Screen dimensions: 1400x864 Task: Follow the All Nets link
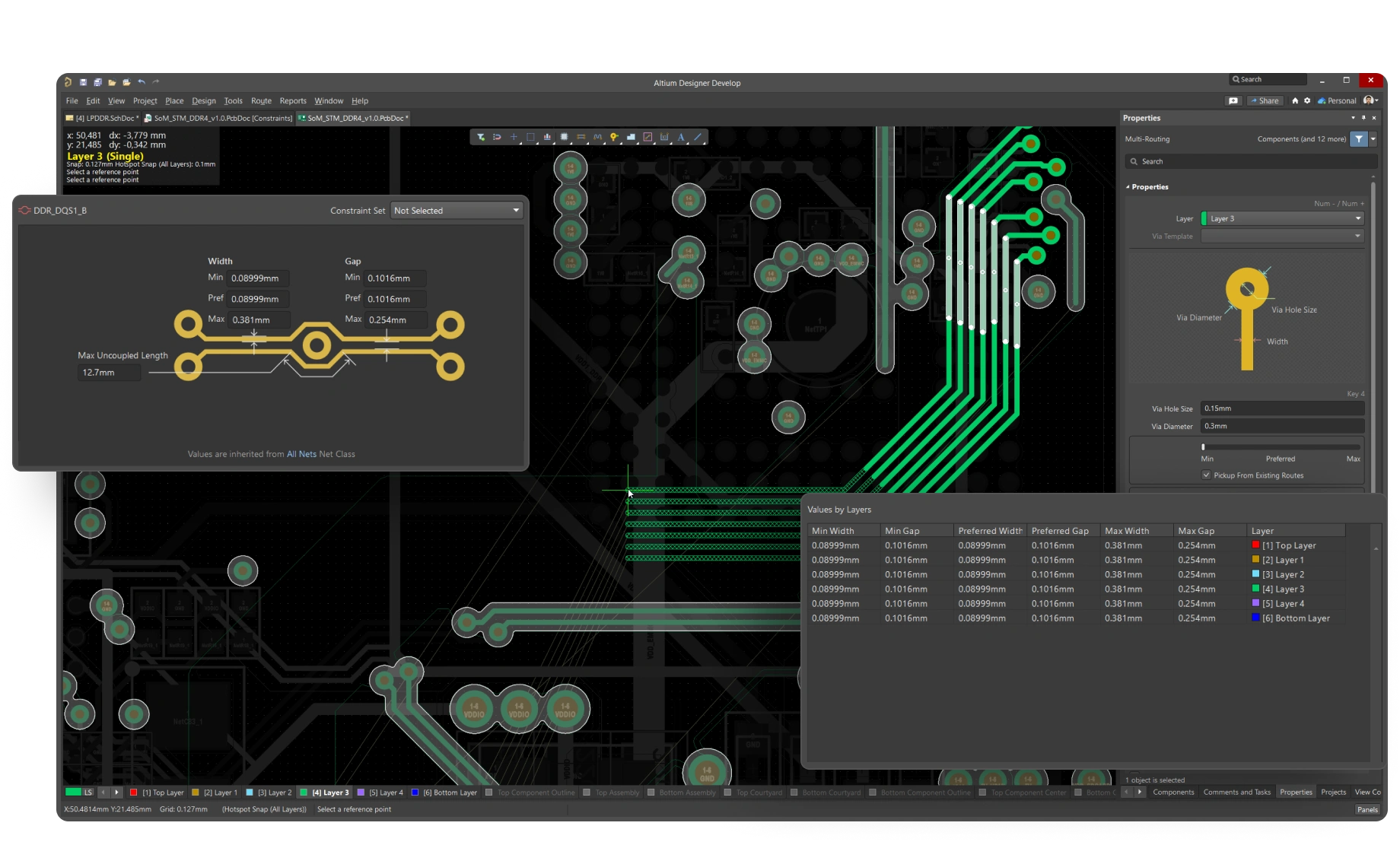pyautogui.click(x=301, y=454)
